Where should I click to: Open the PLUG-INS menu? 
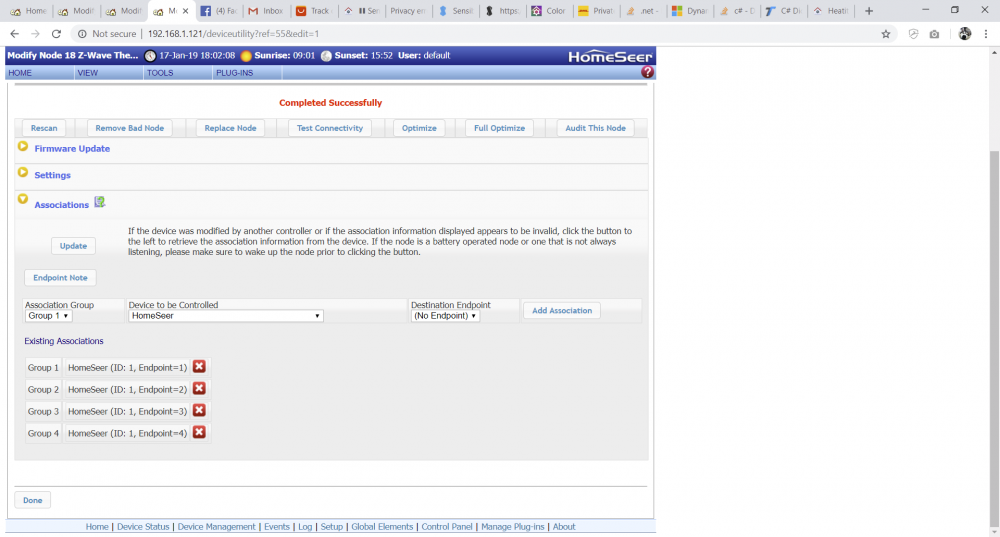tap(233, 73)
